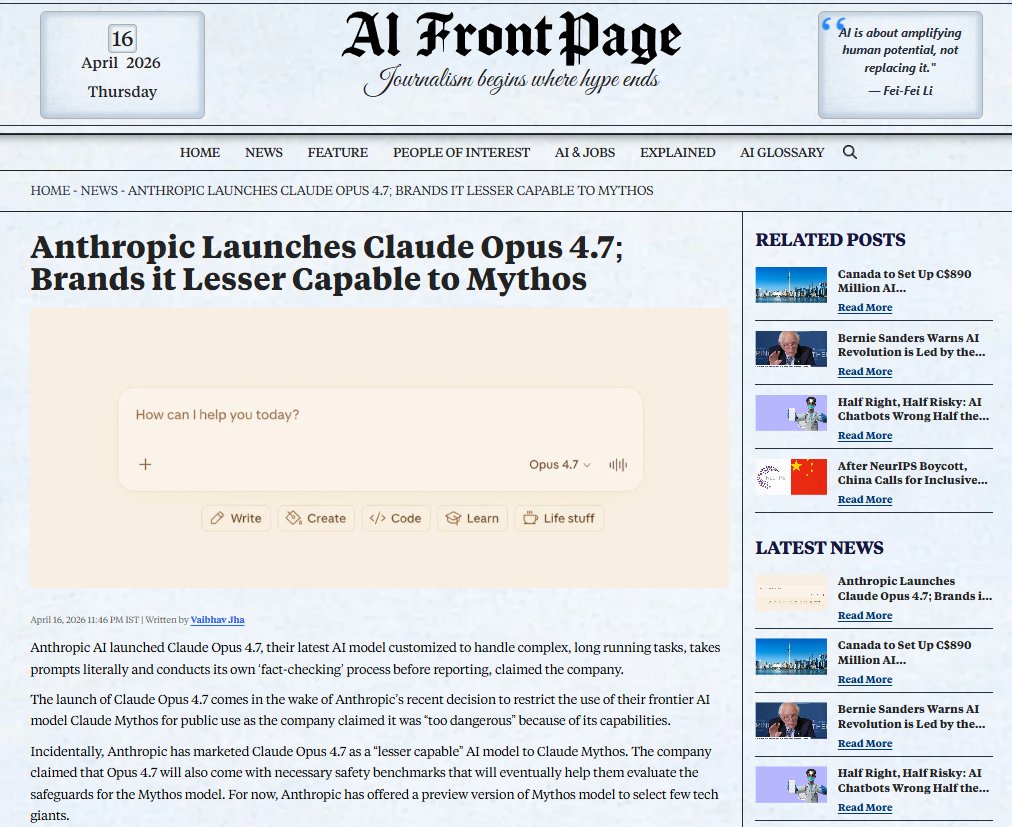
Task: Click the RELATED POSTS heading
Action: point(831,240)
